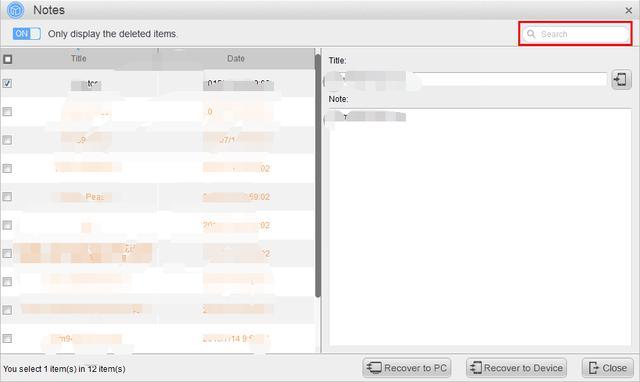Click the Search input field
The height and width of the screenshot is (382, 640).
pyautogui.click(x=575, y=34)
